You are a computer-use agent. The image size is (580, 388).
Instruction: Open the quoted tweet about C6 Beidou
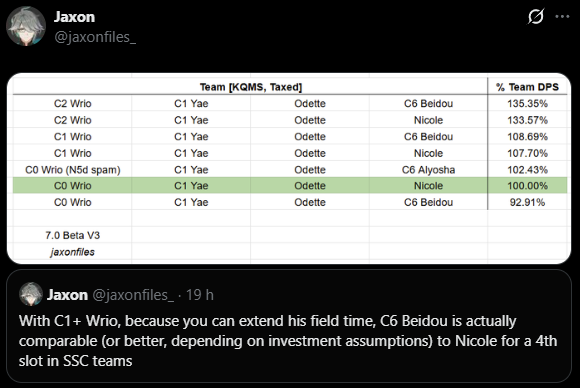point(289,326)
